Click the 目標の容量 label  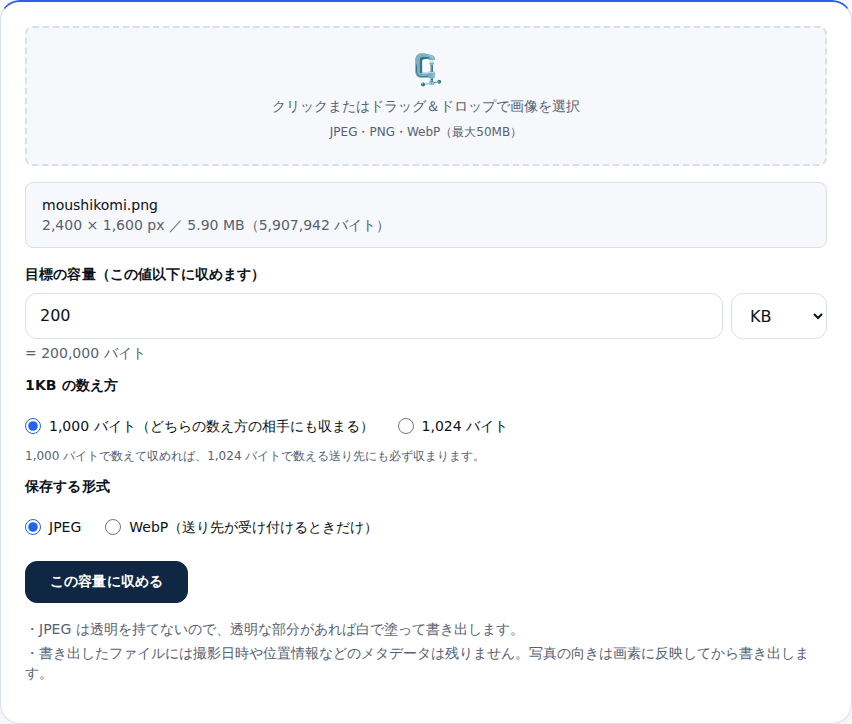141,274
